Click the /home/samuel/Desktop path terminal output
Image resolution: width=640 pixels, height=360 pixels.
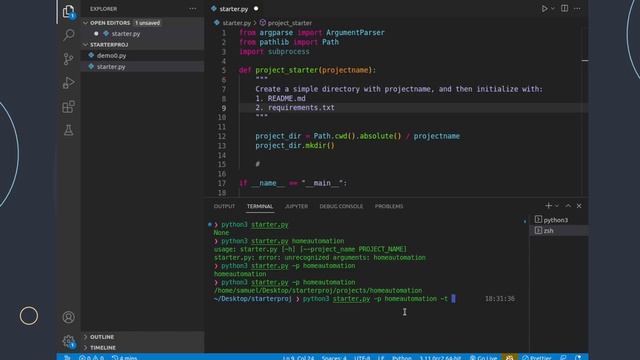(x=318, y=291)
